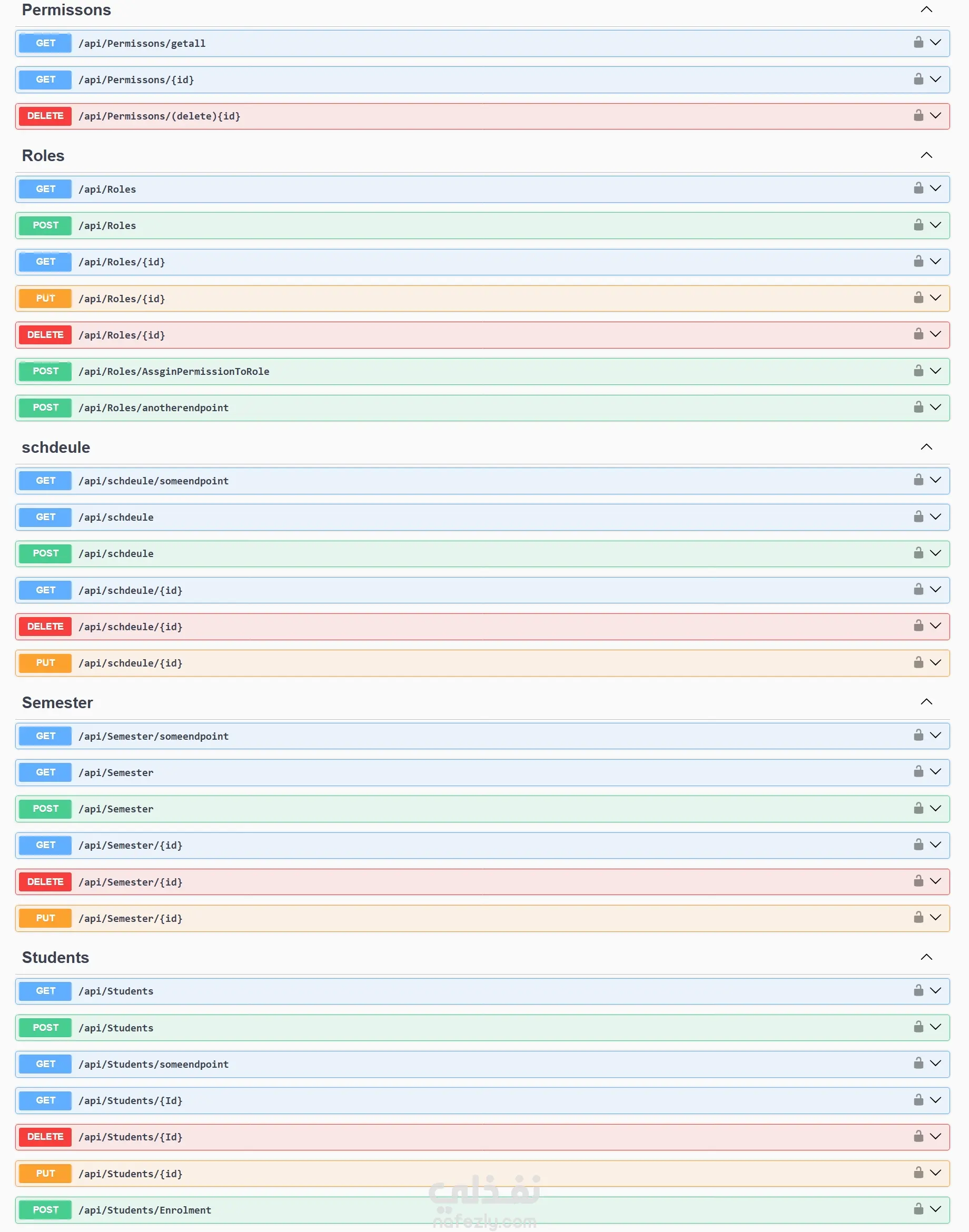Expand chevron on GET /api/schdeule/{id}
969x1232 pixels.
935,589
